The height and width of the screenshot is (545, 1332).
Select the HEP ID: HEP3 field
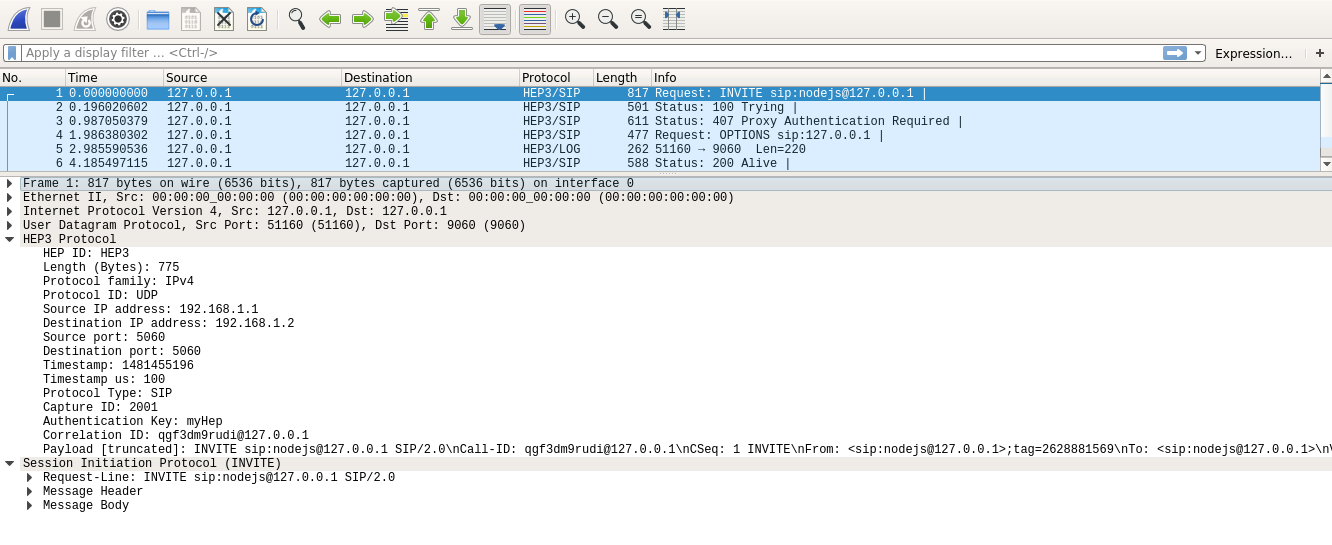[86, 253]
